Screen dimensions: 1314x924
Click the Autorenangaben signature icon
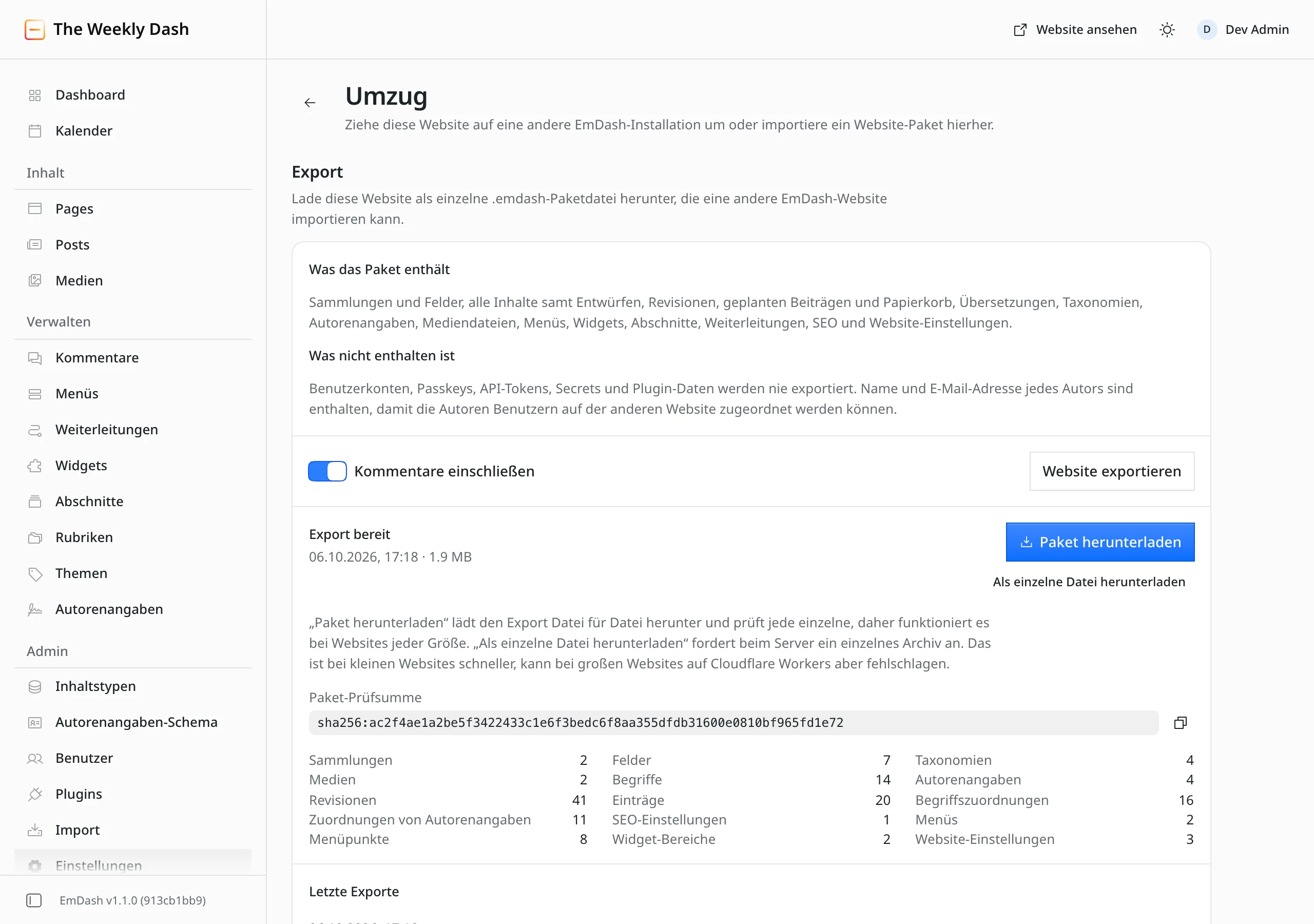(35, 609)
